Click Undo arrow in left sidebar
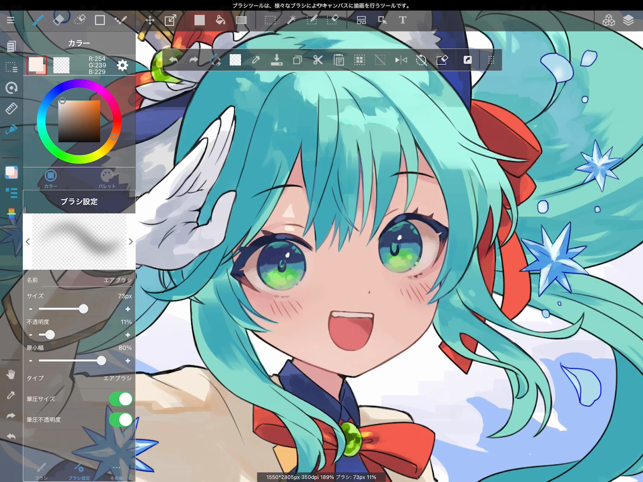The height and width of the screenshot is (482, 643). [11, 436]
